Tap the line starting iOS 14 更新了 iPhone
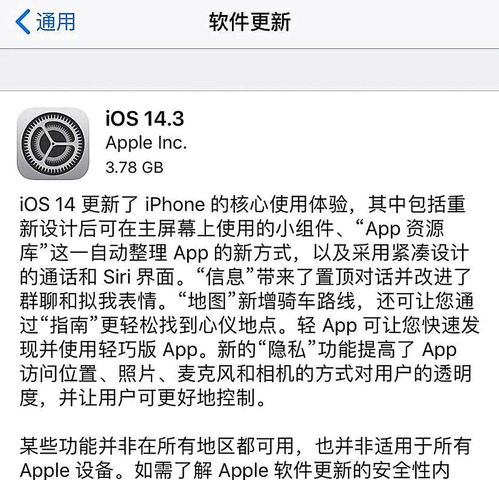This screenshot has width=499, height=480. [x=242, y=204]
